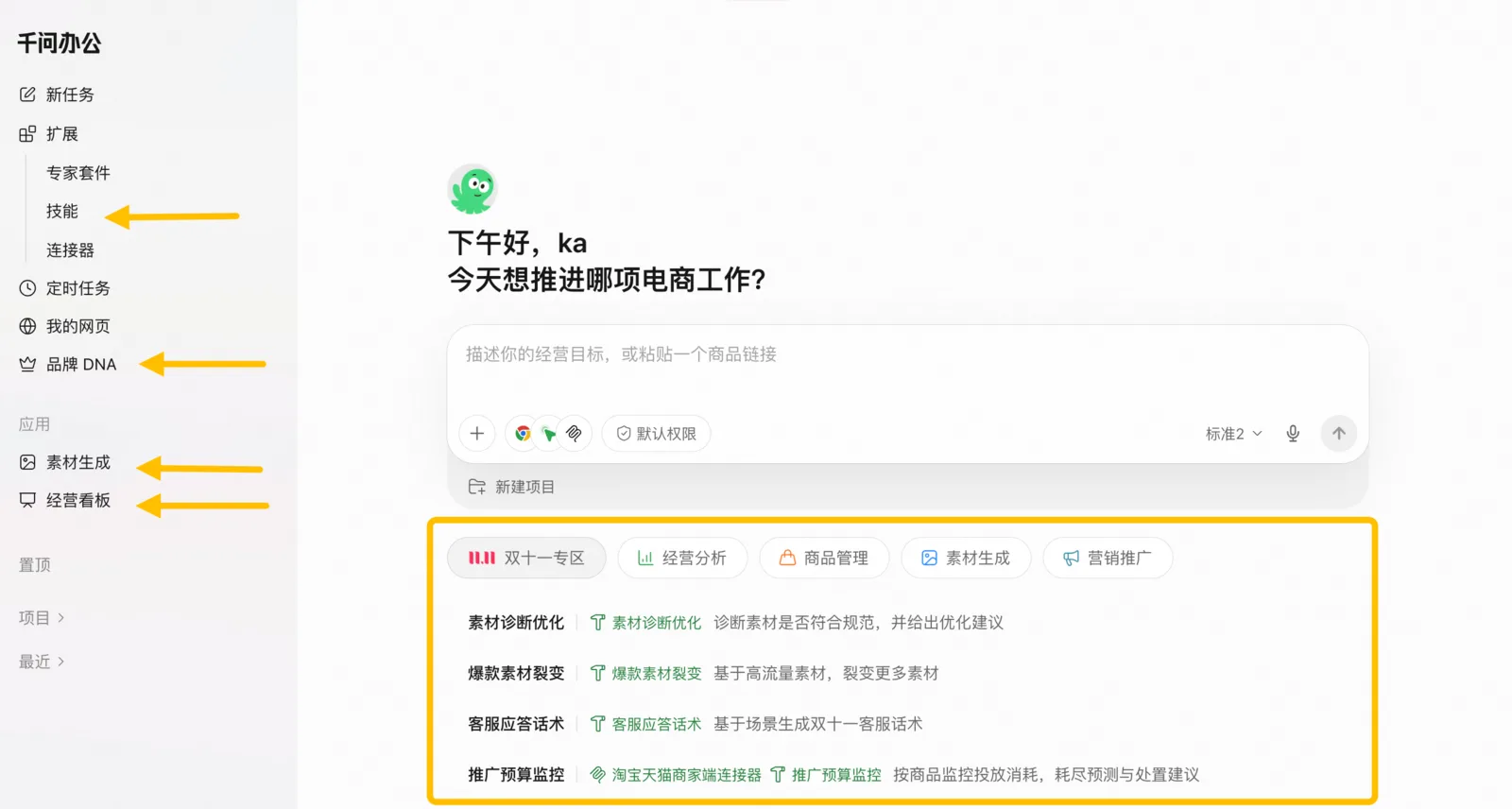Click the text 基于高流量素材，裂变更多素材
The height and width of the screenshot is (809, 1512).
pos(826,673)
